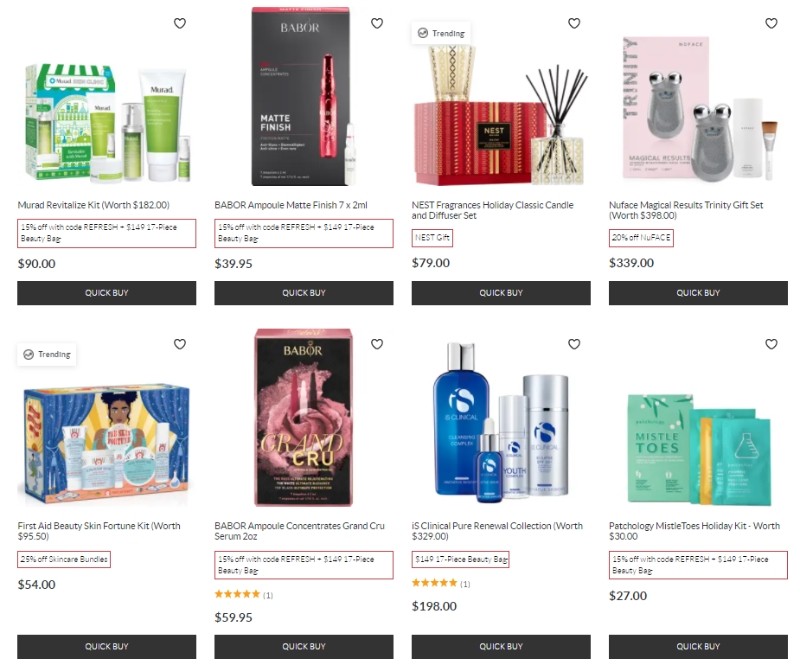Quick buy the First Aid Beauty kit
800x665 pixels.
[107, 647]
